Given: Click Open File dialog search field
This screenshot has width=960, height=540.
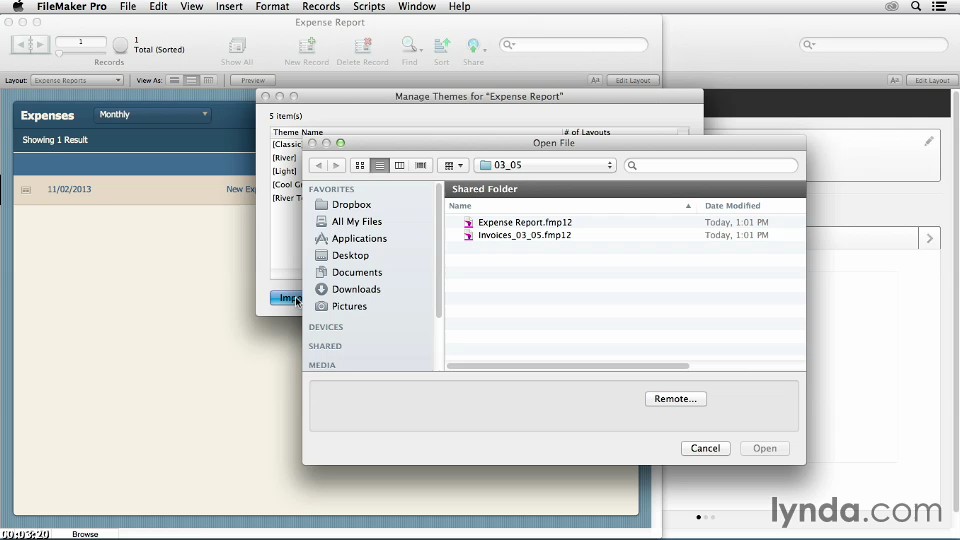Looking at the screenshot, I should (x=711, y=165).
